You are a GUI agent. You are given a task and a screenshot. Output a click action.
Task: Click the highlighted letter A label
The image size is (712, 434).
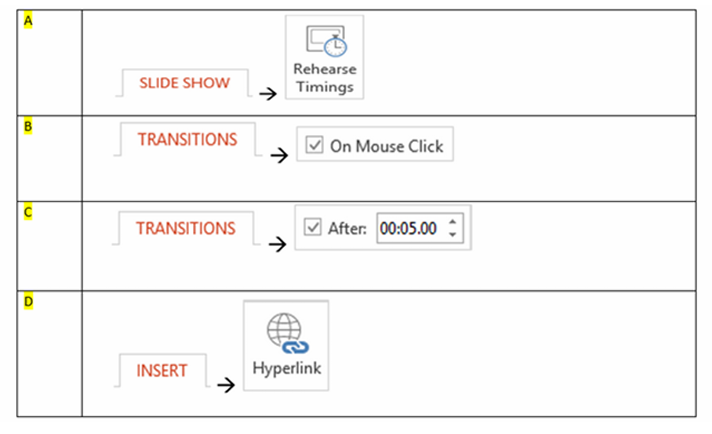pos(27,20)
